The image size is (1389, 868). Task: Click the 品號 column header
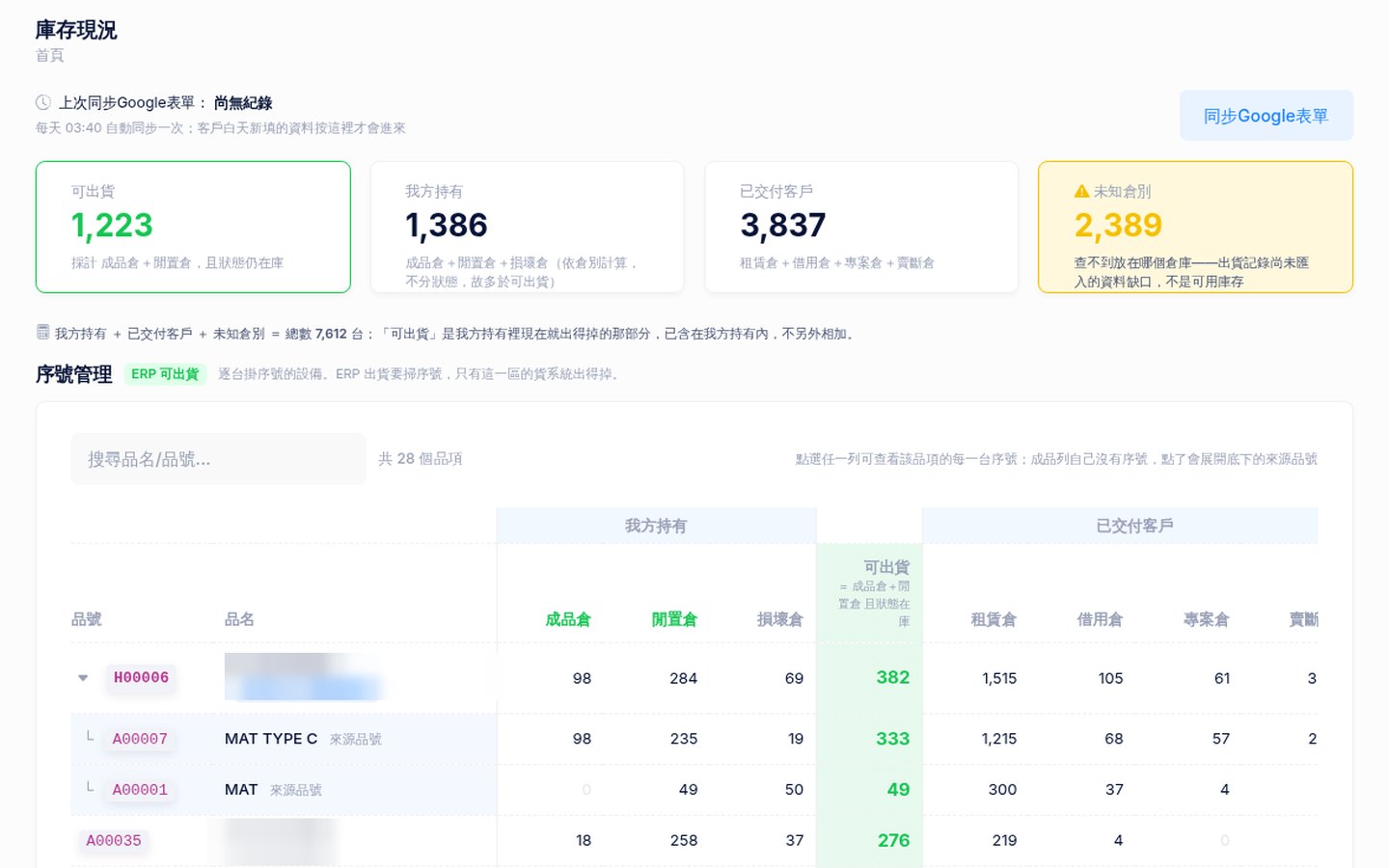87,619
